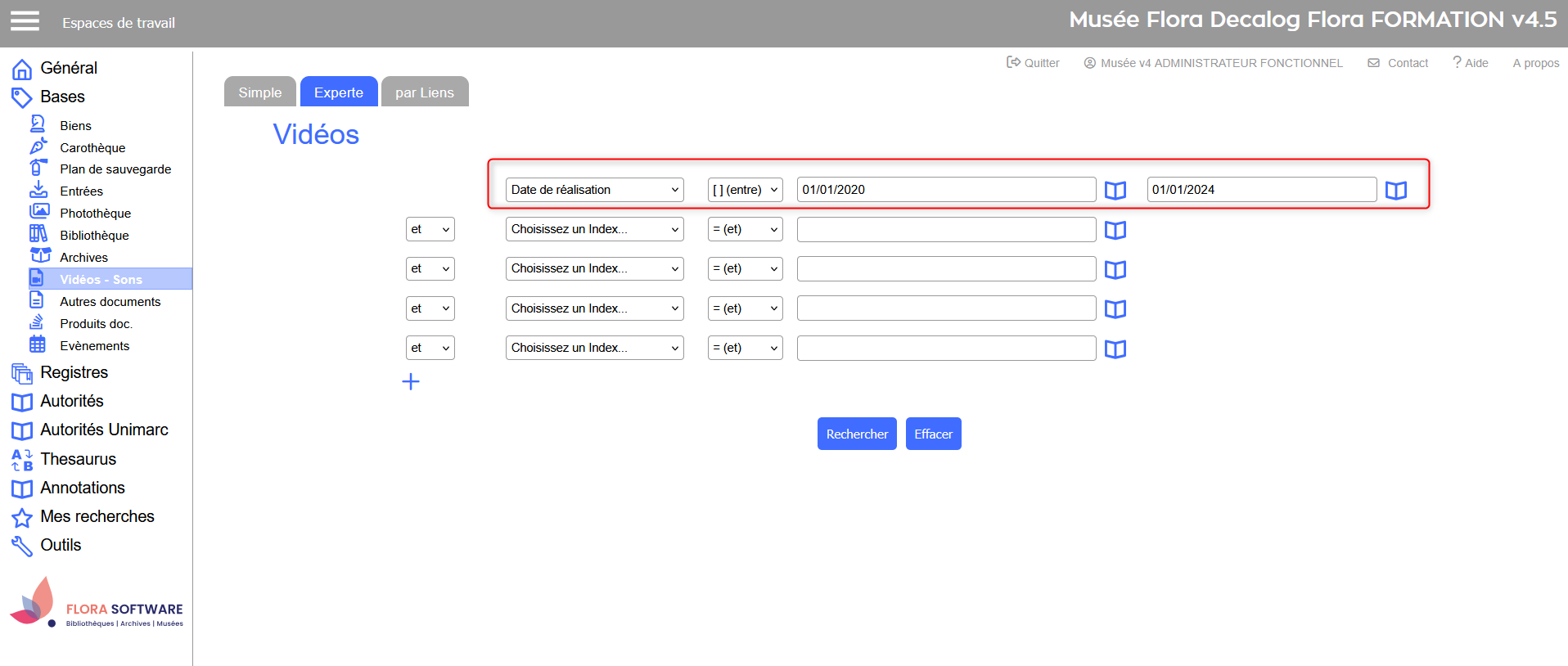Image resolution: width=1568 pixels, height=666 pixels.
Task: Open index book icon beside 01/01/2024 field
Action: point(1395,191)
